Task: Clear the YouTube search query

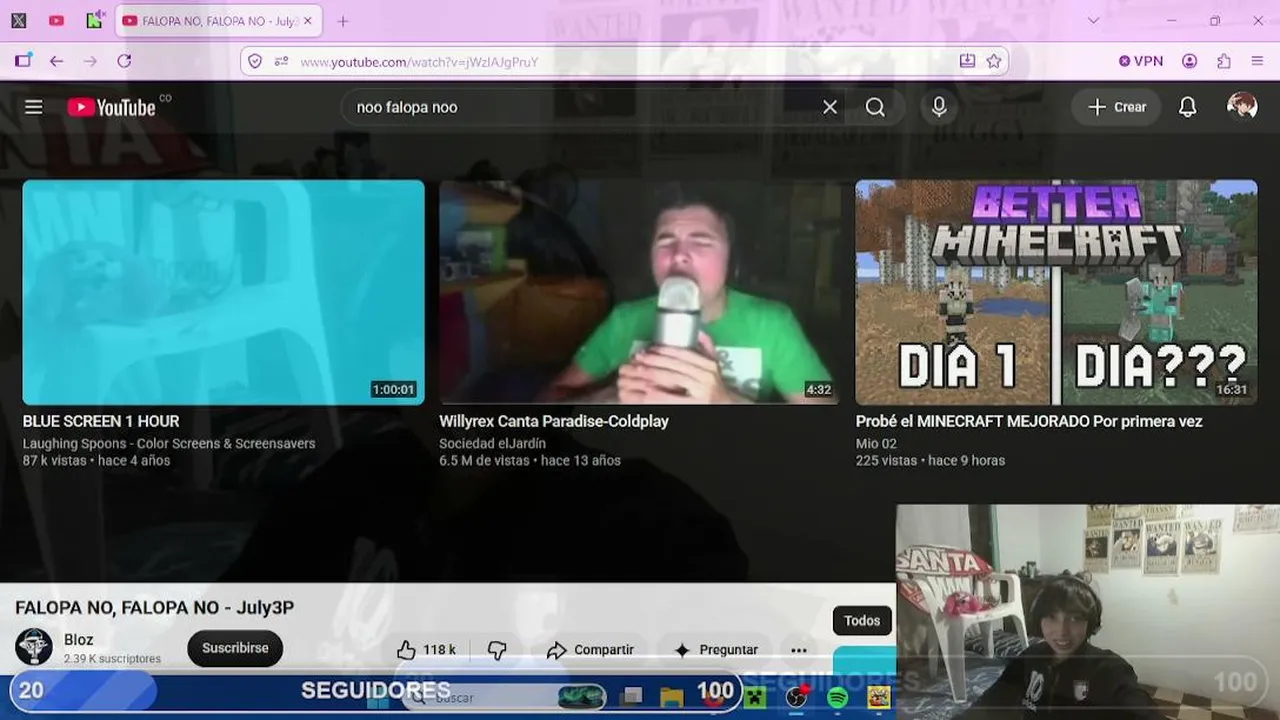Action: click(x=830, y=107)
